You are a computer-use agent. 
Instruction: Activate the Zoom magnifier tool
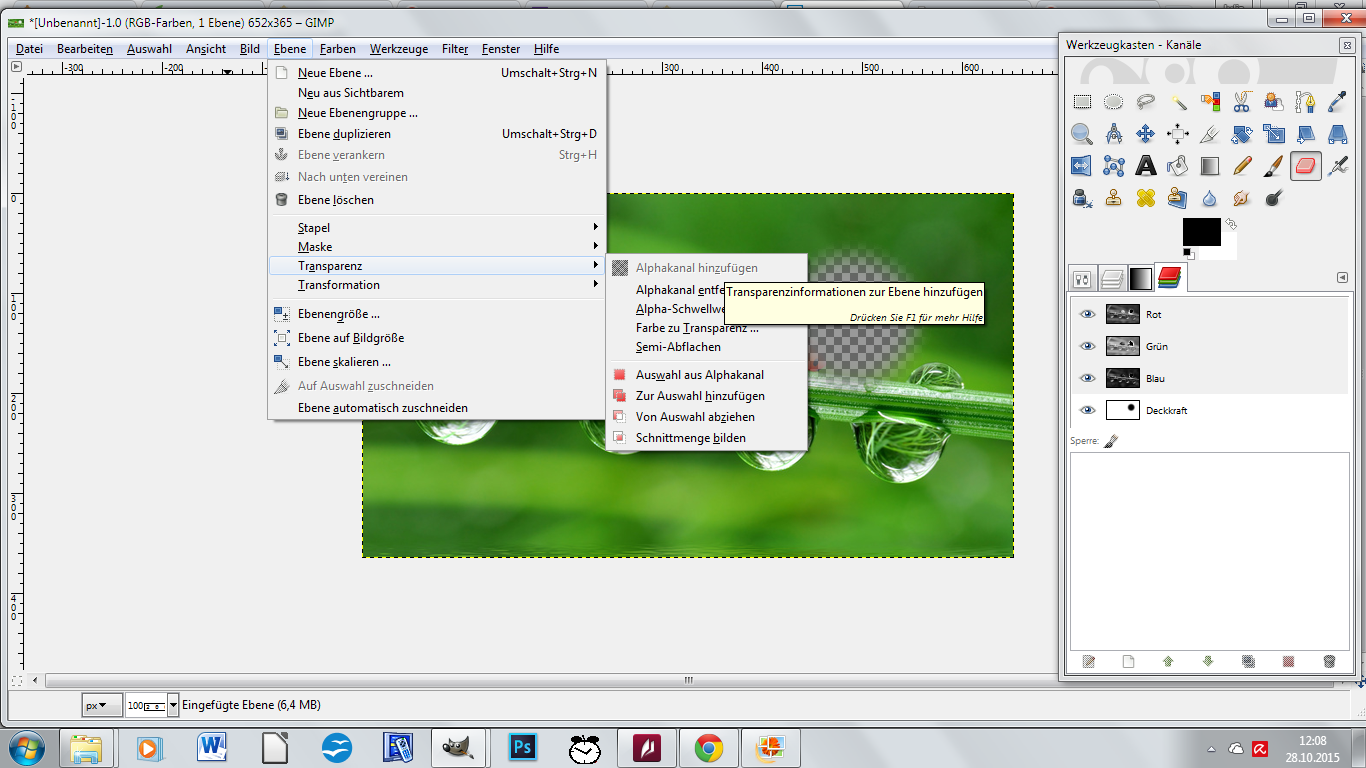pos(1082,134)
